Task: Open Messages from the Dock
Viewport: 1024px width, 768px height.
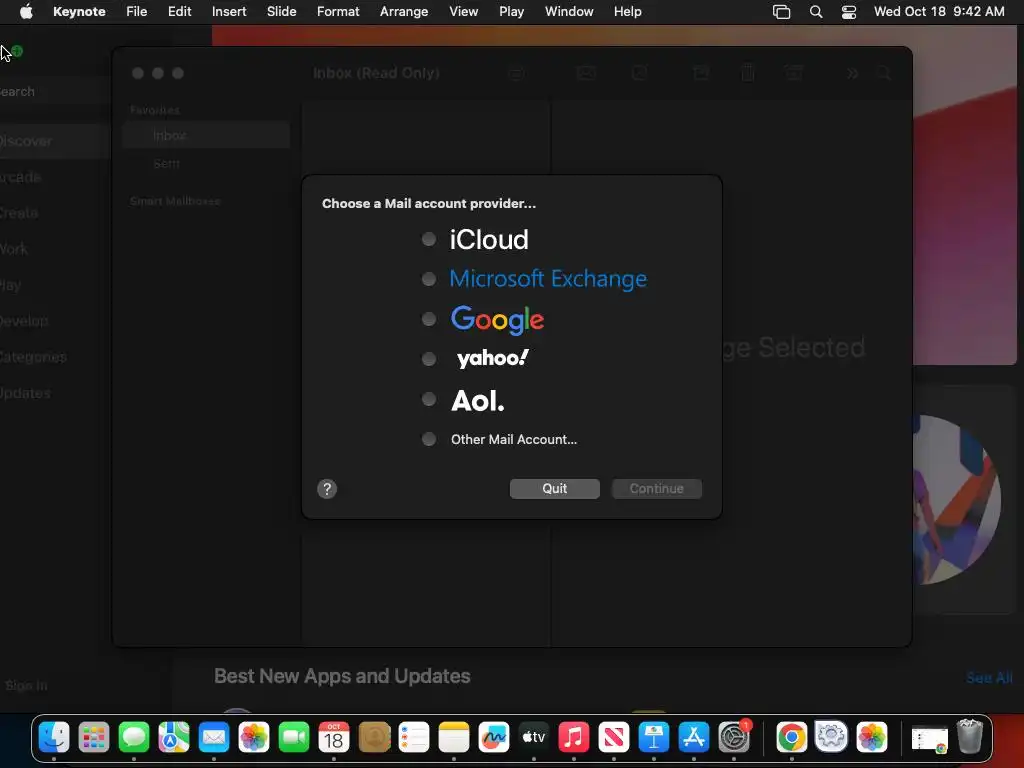Action: tap(134, 738)
